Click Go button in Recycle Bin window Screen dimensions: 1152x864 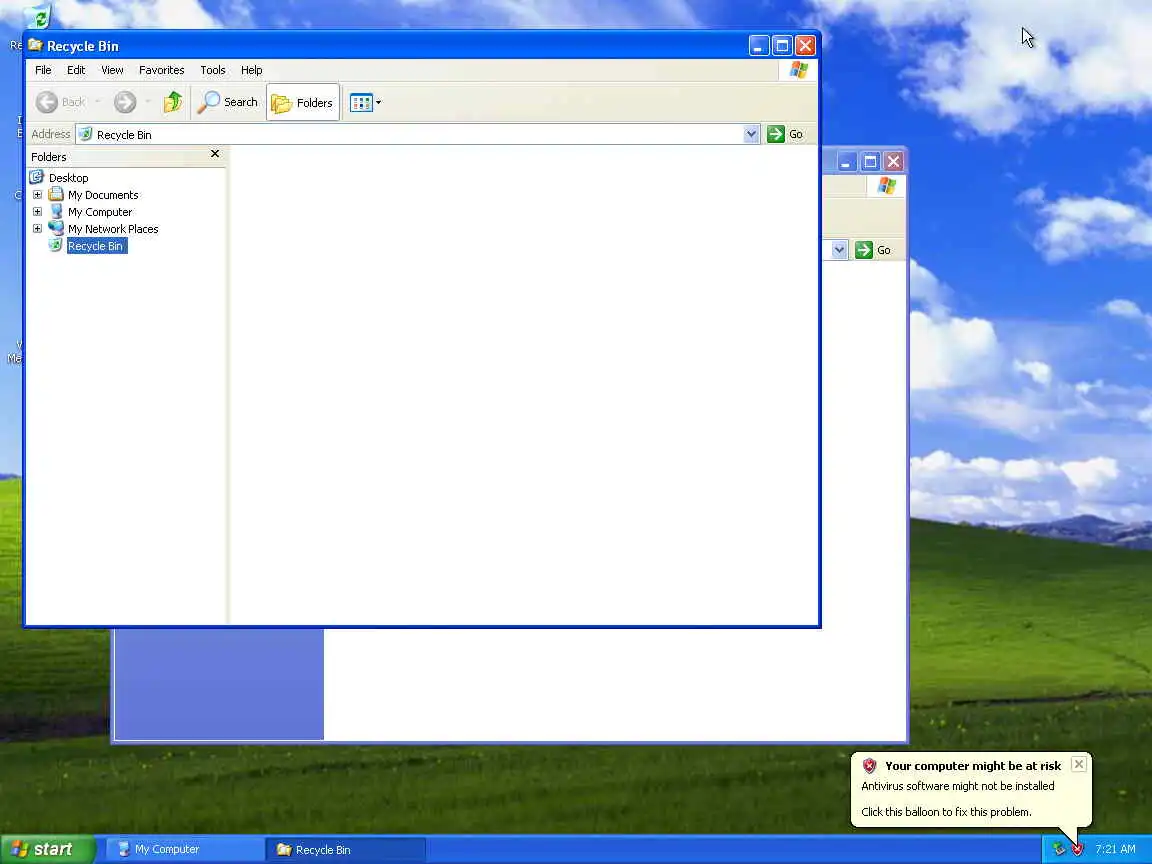(786, 134)
